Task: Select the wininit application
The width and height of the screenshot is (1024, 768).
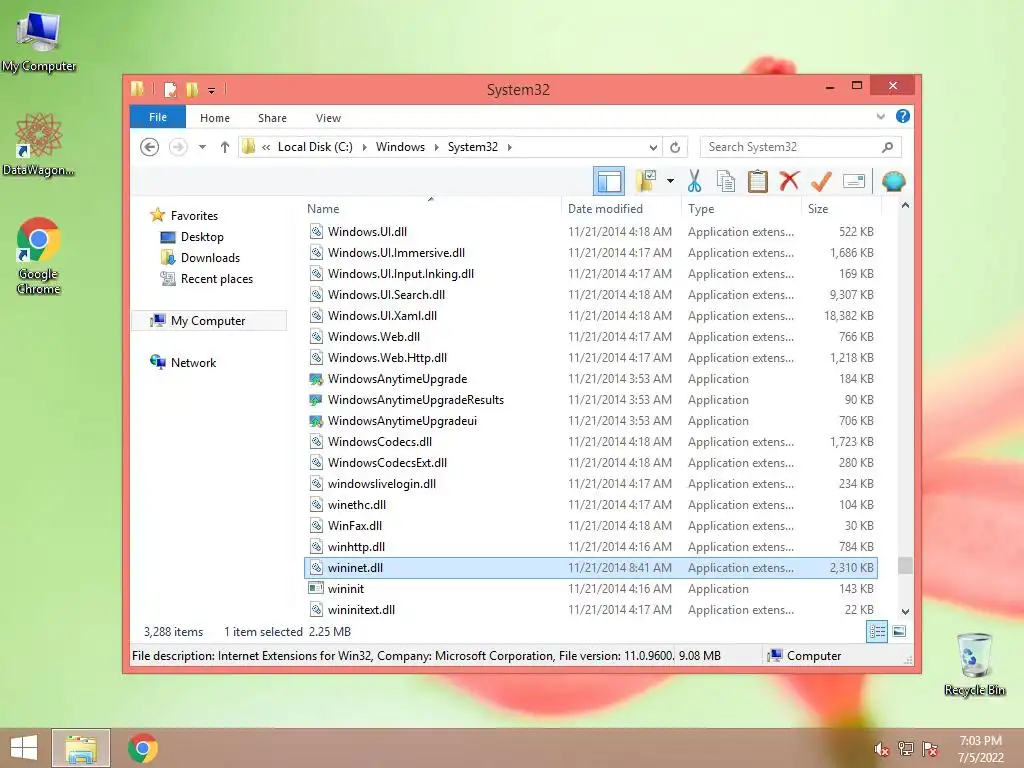Action: 591,588
